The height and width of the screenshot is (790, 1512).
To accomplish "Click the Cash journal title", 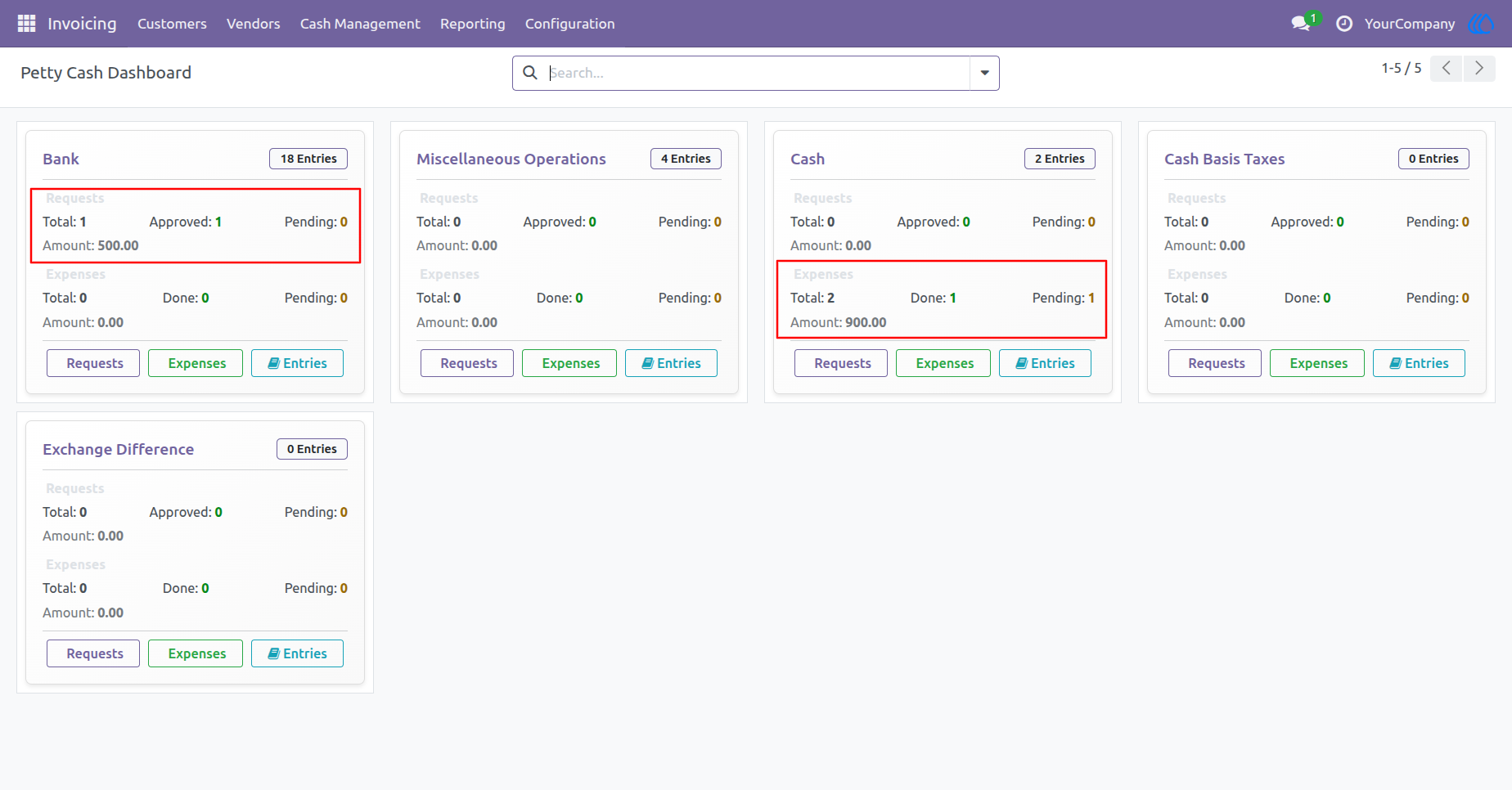I will tap(808, 159).
